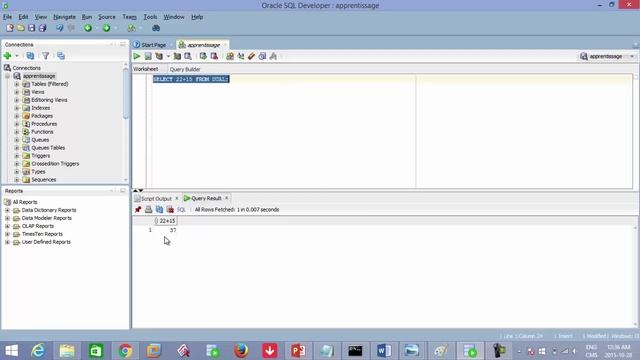The height and width of the screenshot is (360, 640).
Task: Select the Sequences tree item
Action: tap(43, 180)
